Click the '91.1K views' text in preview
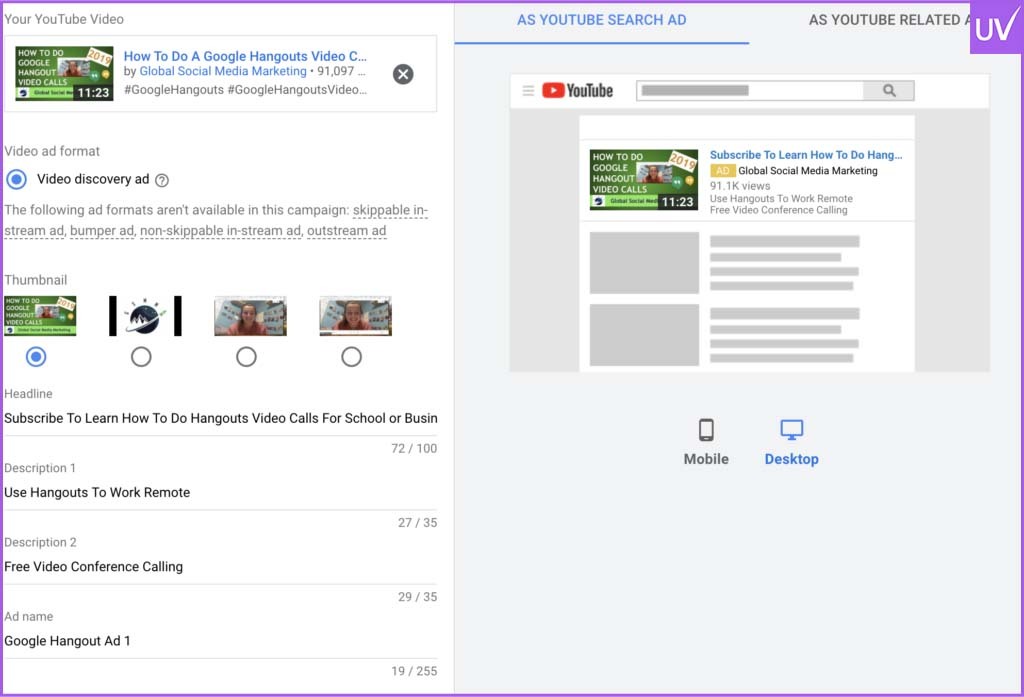 click(740, 186)
